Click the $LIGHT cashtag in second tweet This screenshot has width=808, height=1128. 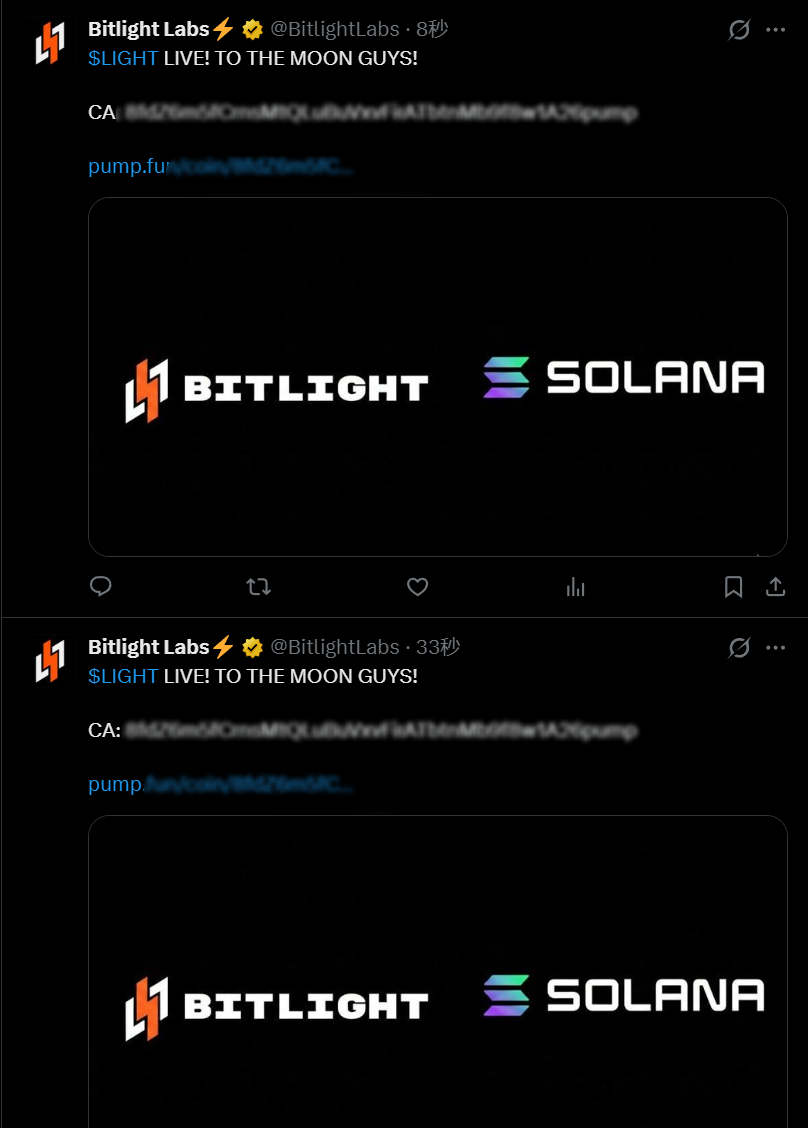(123, 676)
